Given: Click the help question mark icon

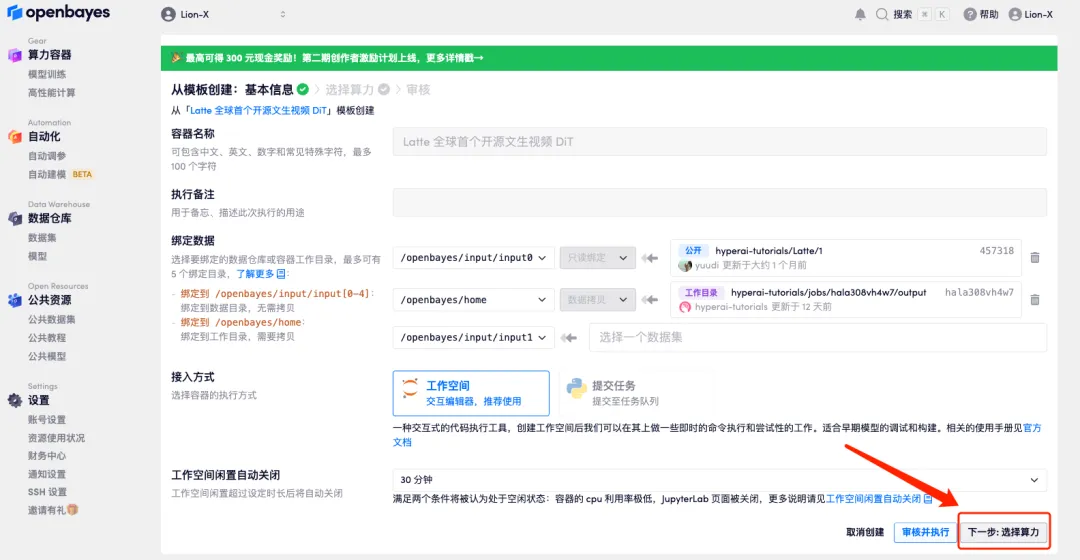Looking at the screenshot, I should 969,14.
